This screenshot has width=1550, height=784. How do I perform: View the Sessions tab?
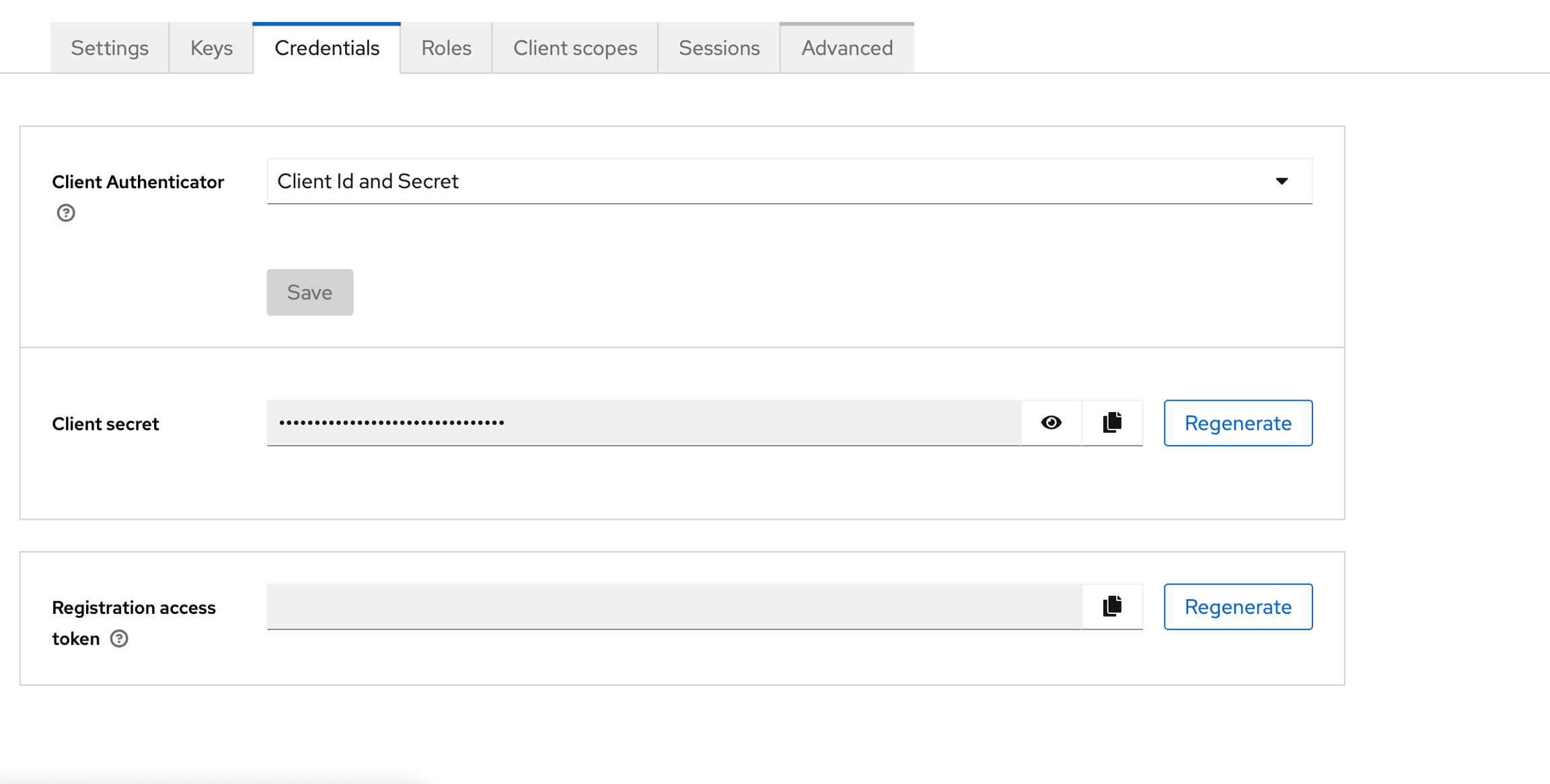pyautogui.click(x=718, y=47)
